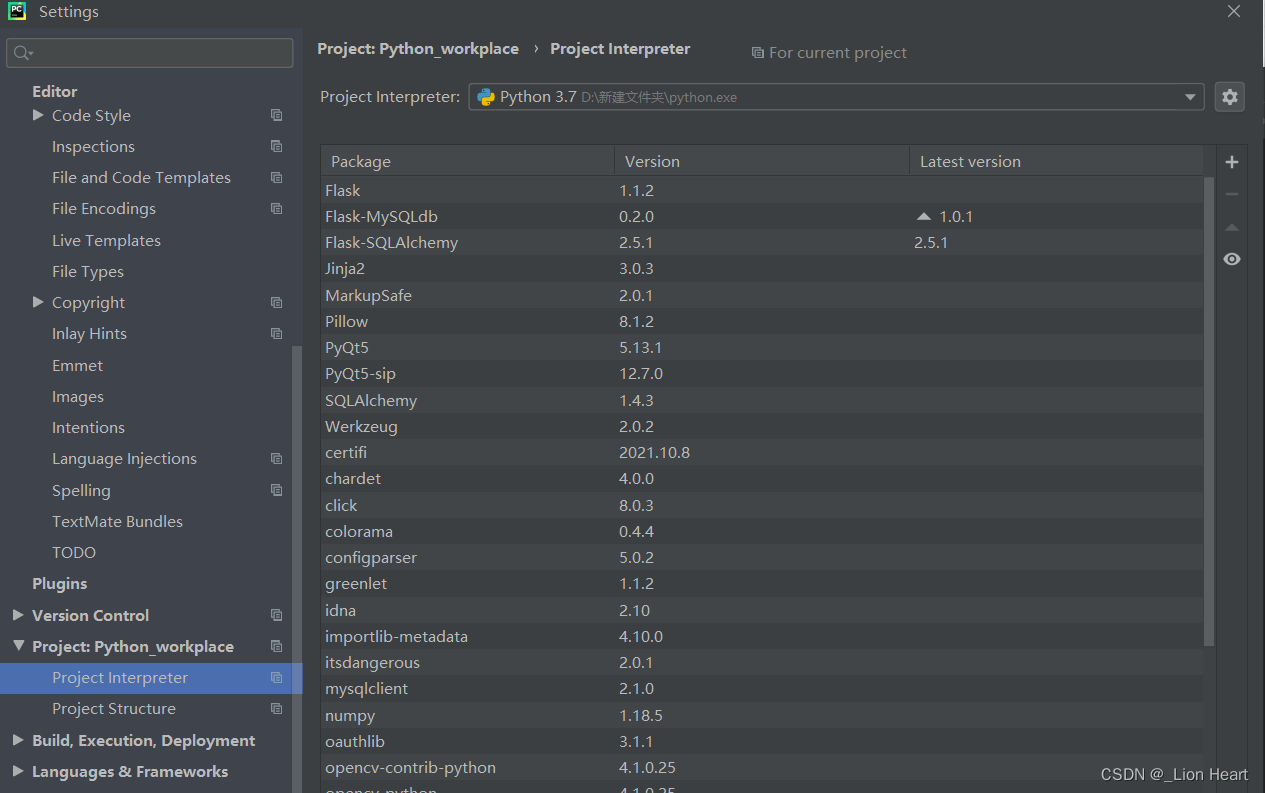Select Intentions settings item

pos(88,427)
